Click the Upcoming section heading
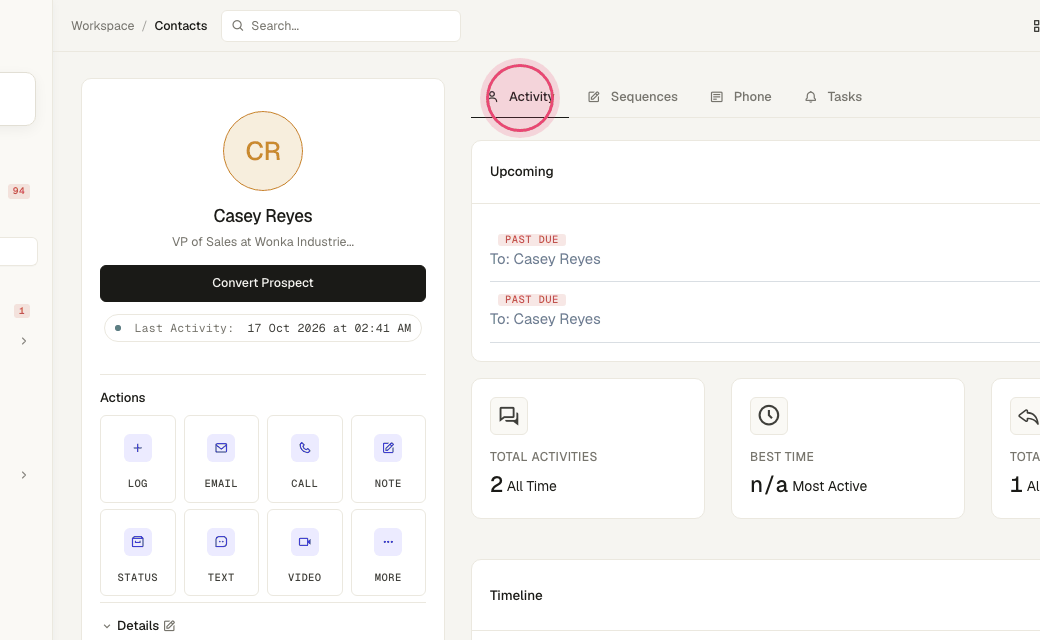The height and width of the screenshot is (640, 1040). 521,172
